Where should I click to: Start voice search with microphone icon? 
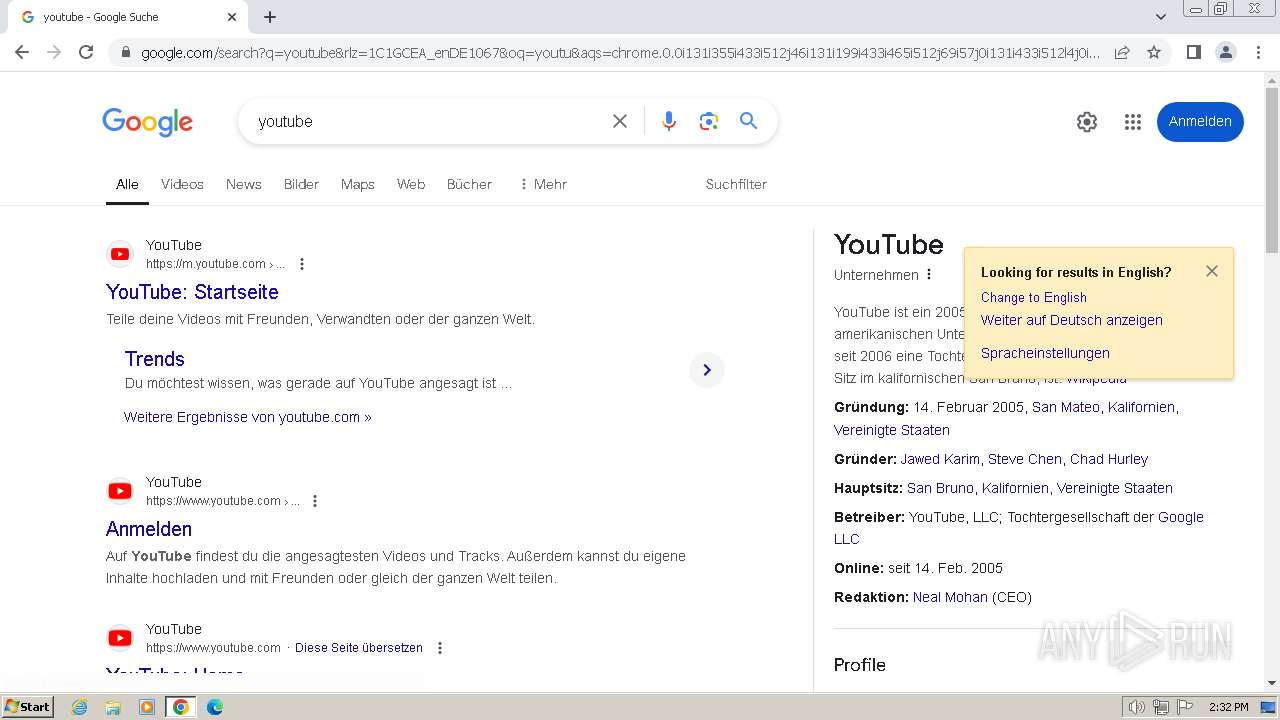coord(669,121)
